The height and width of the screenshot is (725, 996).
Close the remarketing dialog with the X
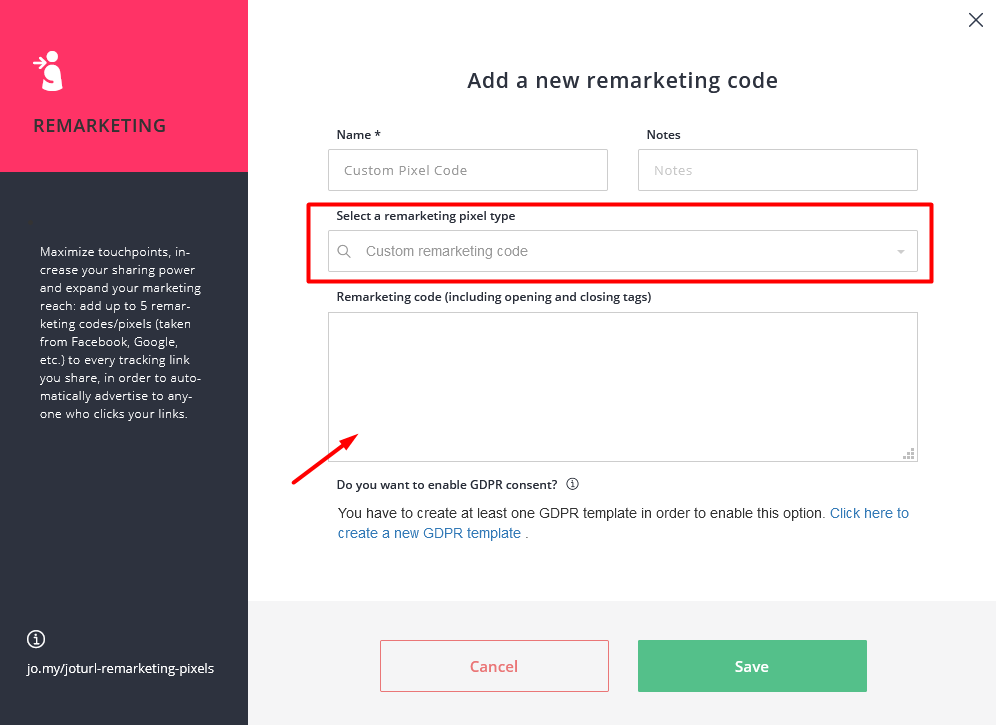click(976, 20)
